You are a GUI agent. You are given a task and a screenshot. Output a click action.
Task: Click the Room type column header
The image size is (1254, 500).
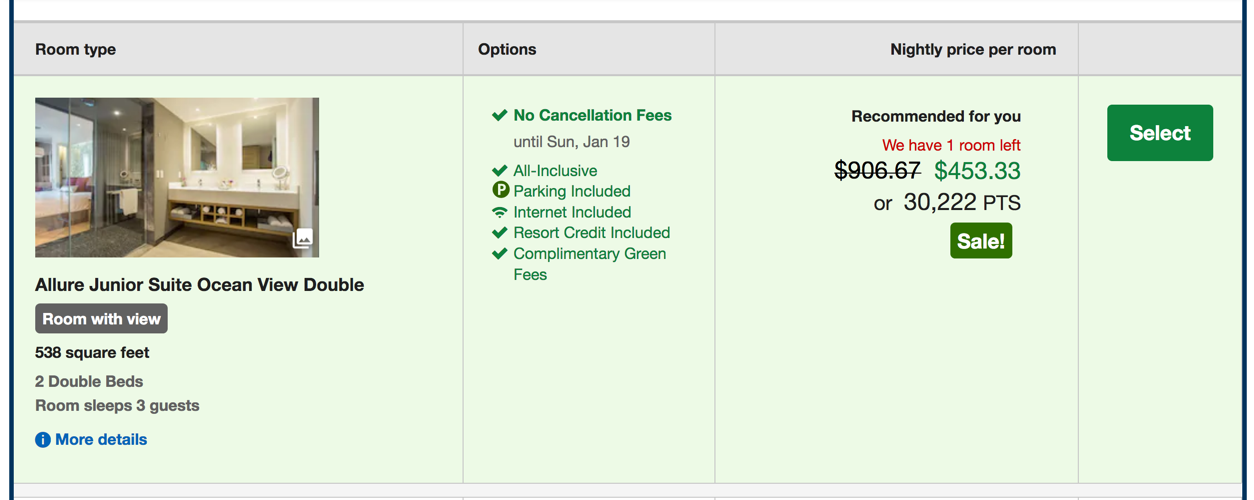76,49
